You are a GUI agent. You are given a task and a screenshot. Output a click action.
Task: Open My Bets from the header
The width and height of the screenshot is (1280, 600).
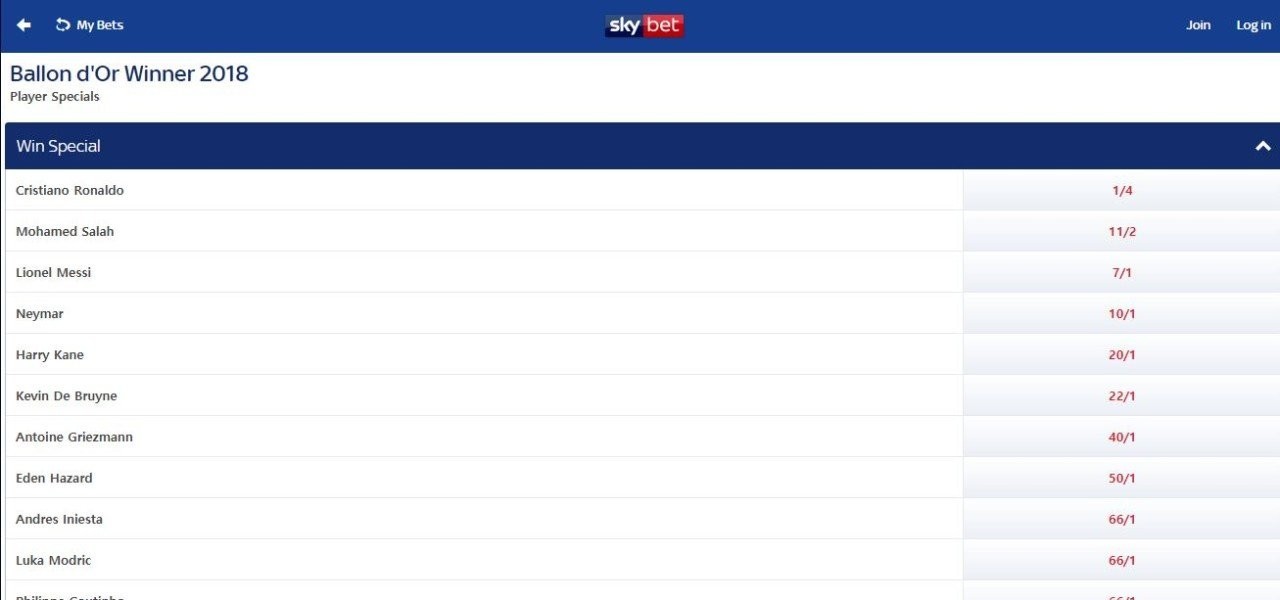pos(90,25)
